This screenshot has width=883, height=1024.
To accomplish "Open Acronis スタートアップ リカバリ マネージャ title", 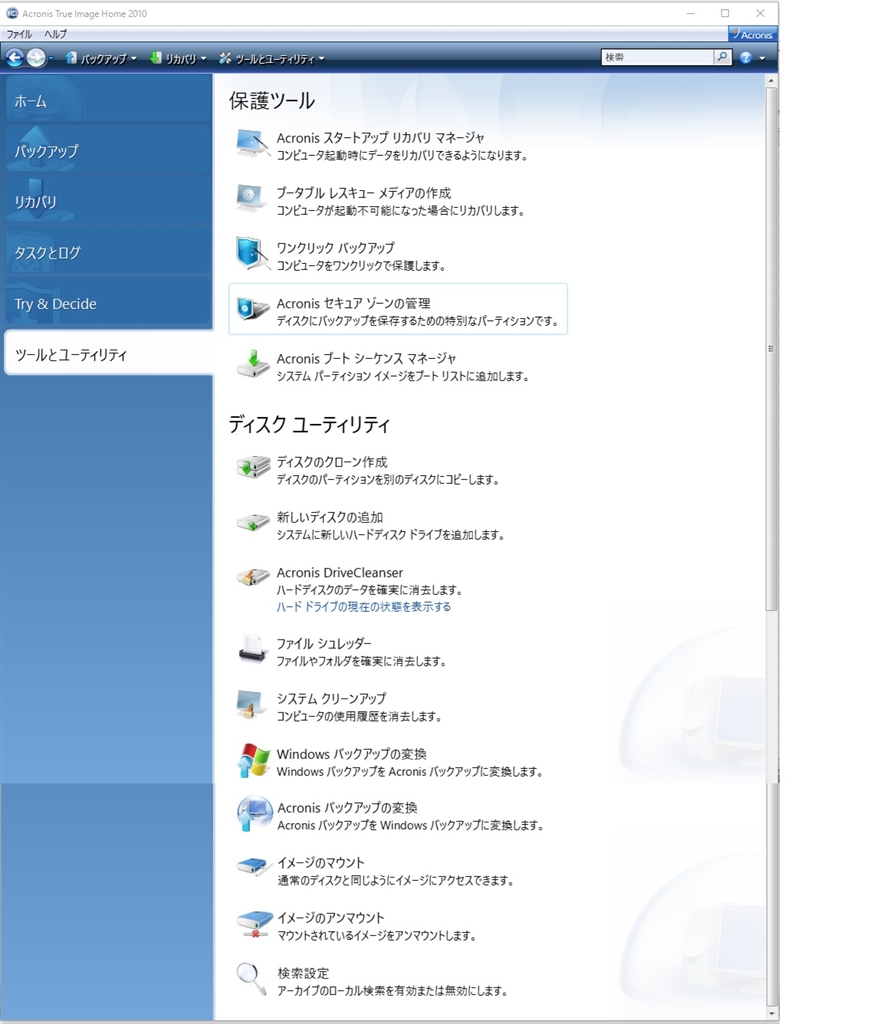I will (380, 138).
